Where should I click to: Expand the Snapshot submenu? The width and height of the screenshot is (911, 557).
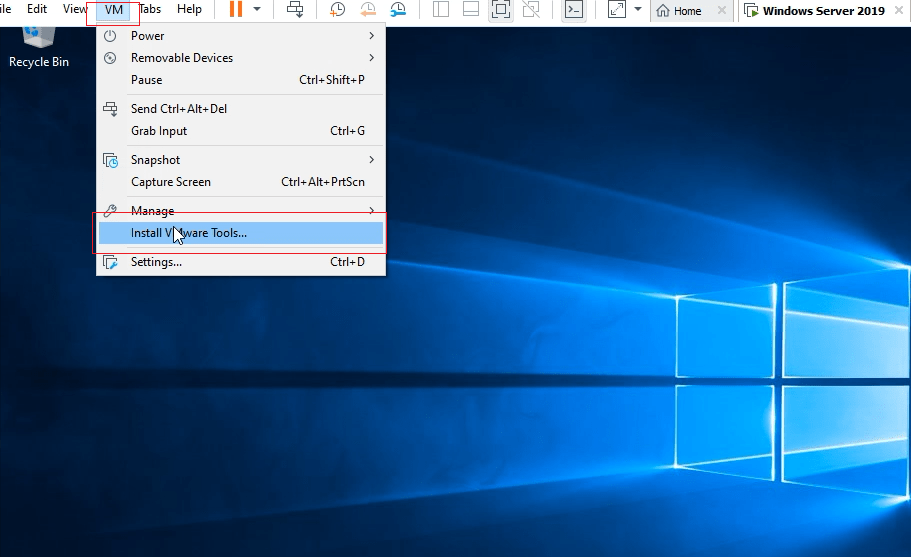pos(241,160)
